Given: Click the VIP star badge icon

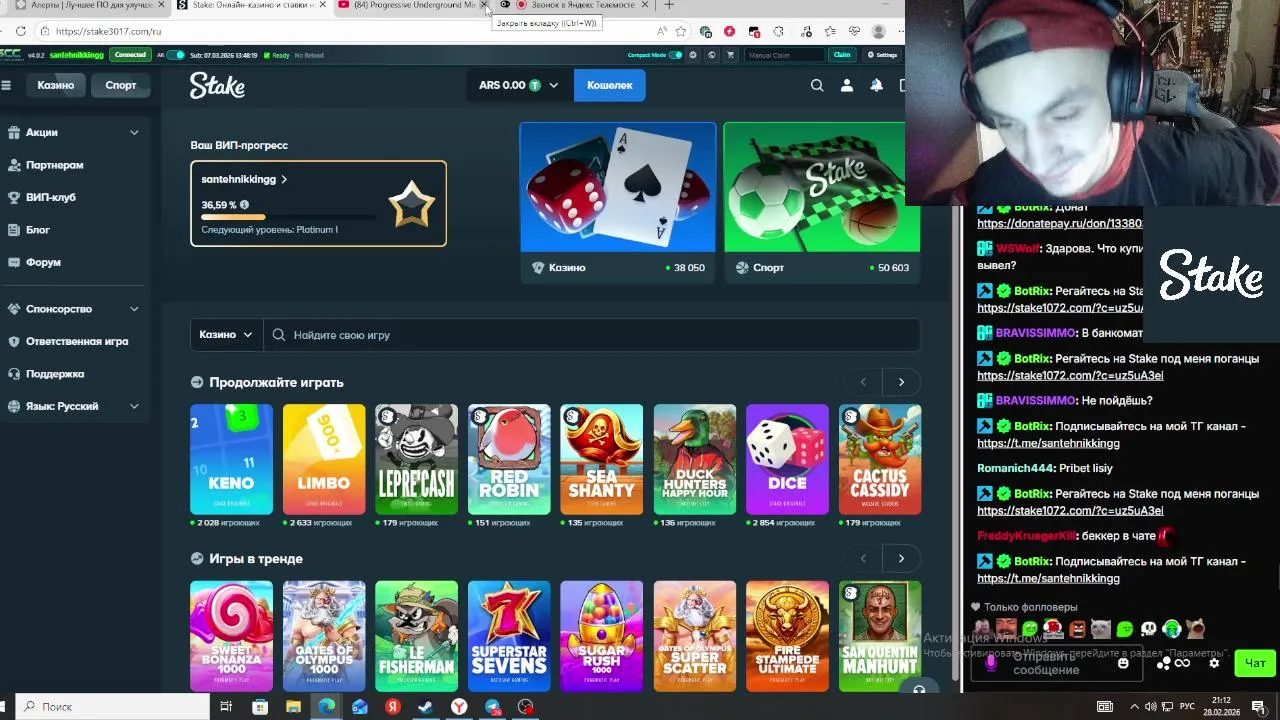Looking at the screenshot, I should [412, 204].
